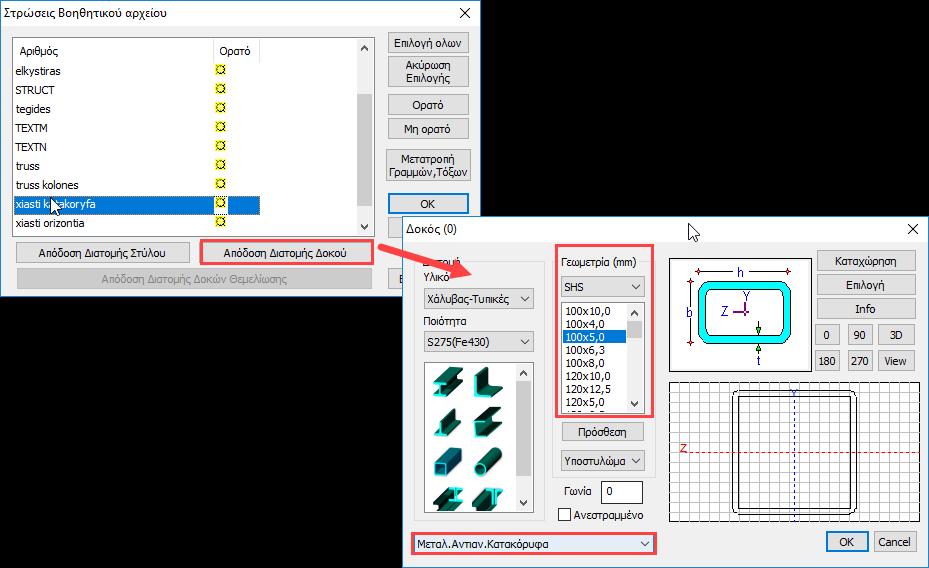The width and height of the screenshot is (929, 568).
Task: Click the layer list scroll-down arrow
Action: point(364,226)
